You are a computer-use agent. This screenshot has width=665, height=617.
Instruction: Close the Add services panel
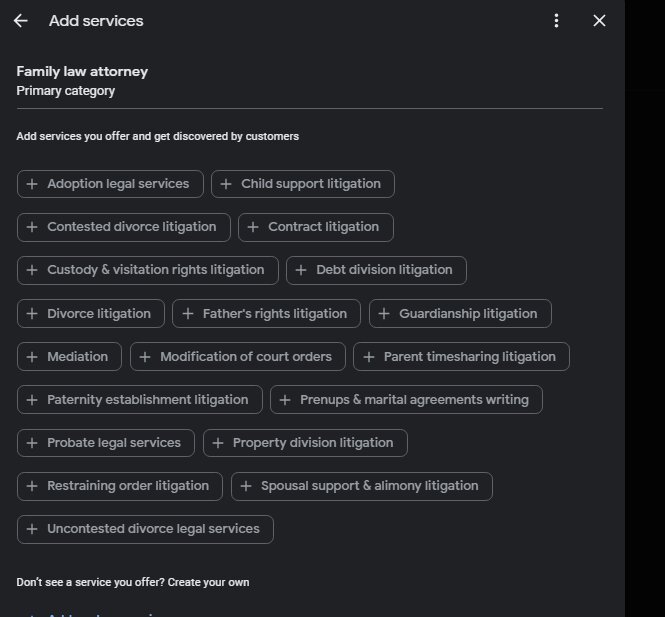click(x=599, y=21)
